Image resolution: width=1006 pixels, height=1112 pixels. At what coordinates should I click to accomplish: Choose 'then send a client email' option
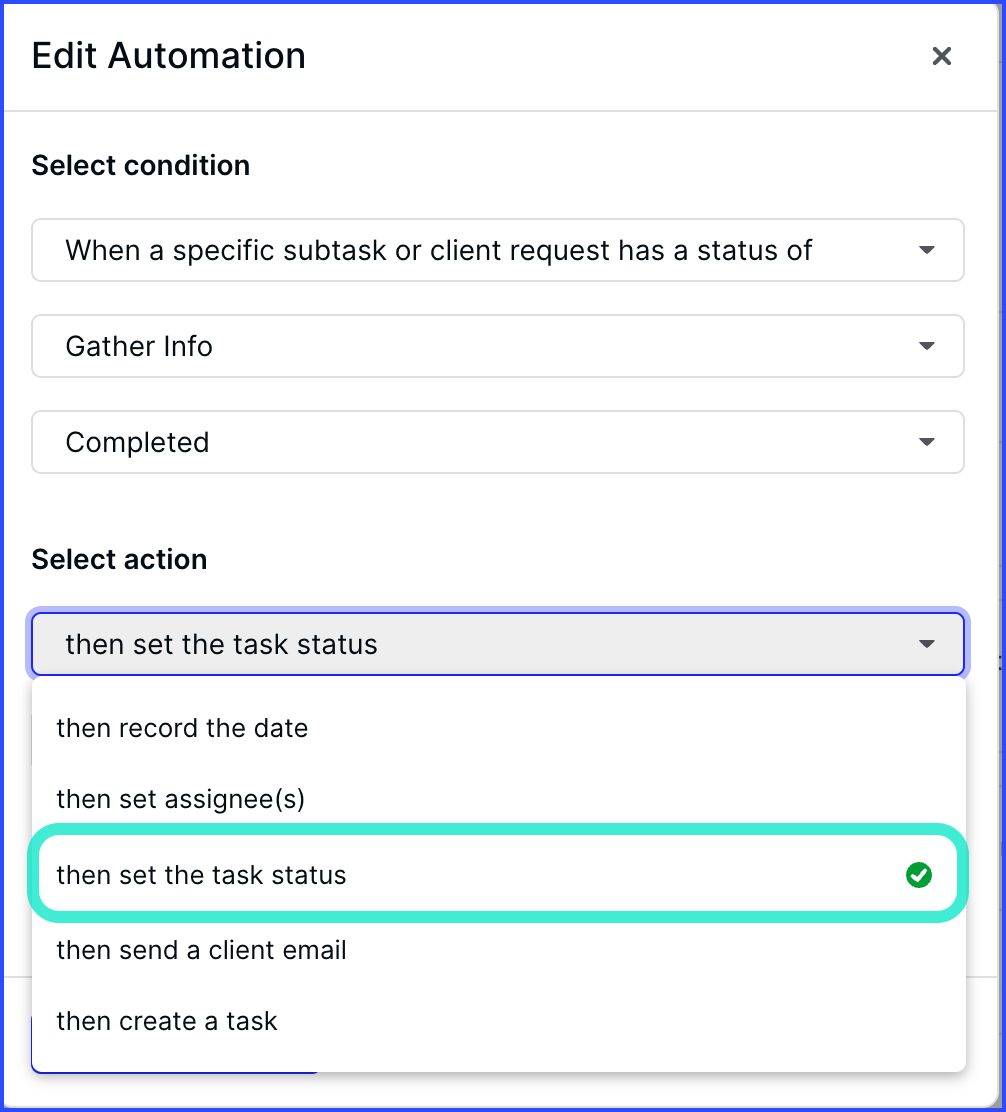click(498, 950)
